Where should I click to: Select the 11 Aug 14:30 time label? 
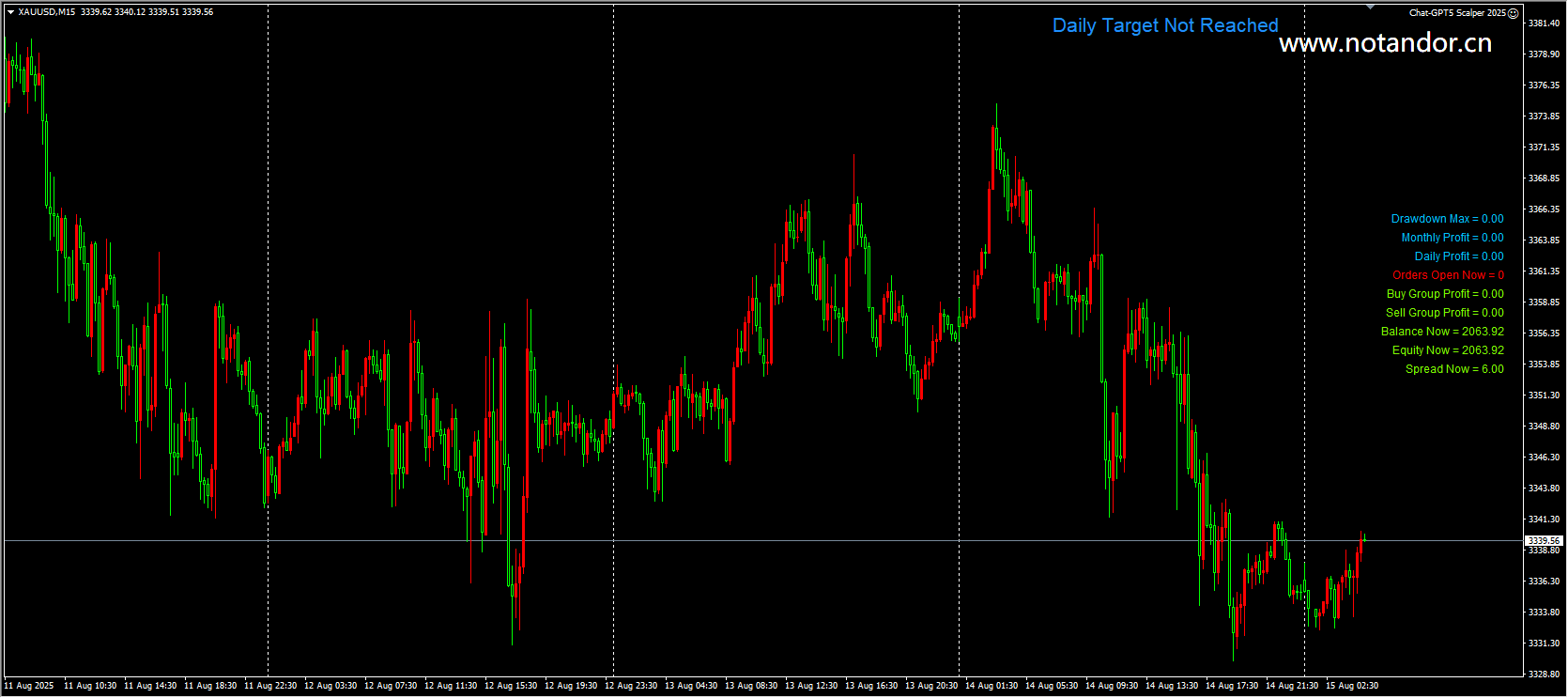[x=150, y=686]
